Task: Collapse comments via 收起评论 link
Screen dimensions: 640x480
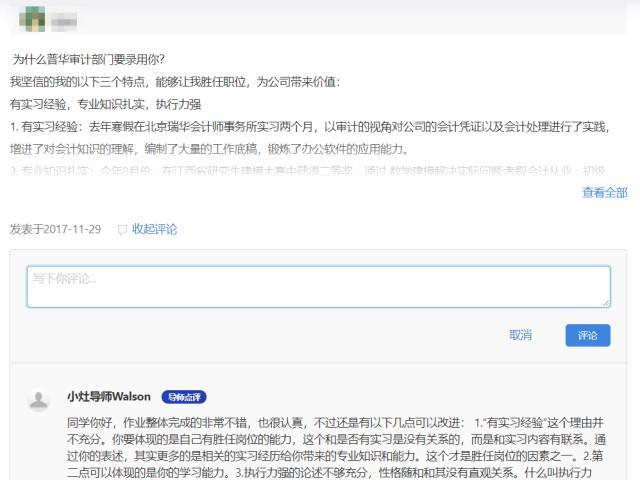Action: click(x=154, y=229)
